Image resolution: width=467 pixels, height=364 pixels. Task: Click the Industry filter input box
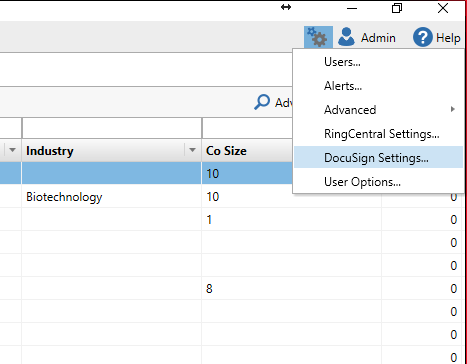(x=112, y=128)
